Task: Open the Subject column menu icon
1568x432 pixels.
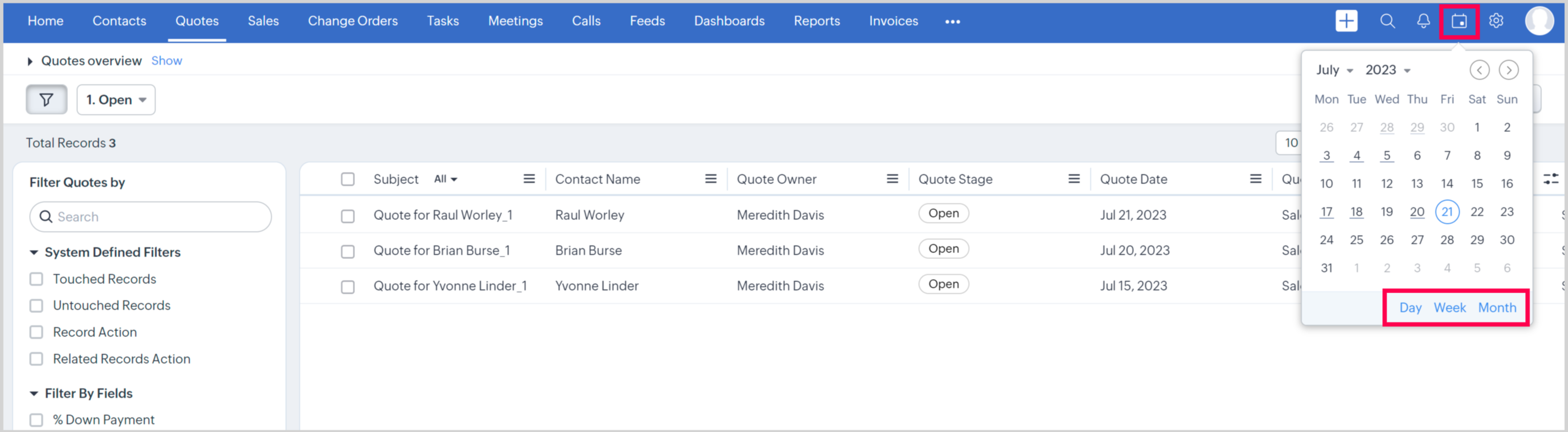Action: pyautogui.click(x=529, y=179)
